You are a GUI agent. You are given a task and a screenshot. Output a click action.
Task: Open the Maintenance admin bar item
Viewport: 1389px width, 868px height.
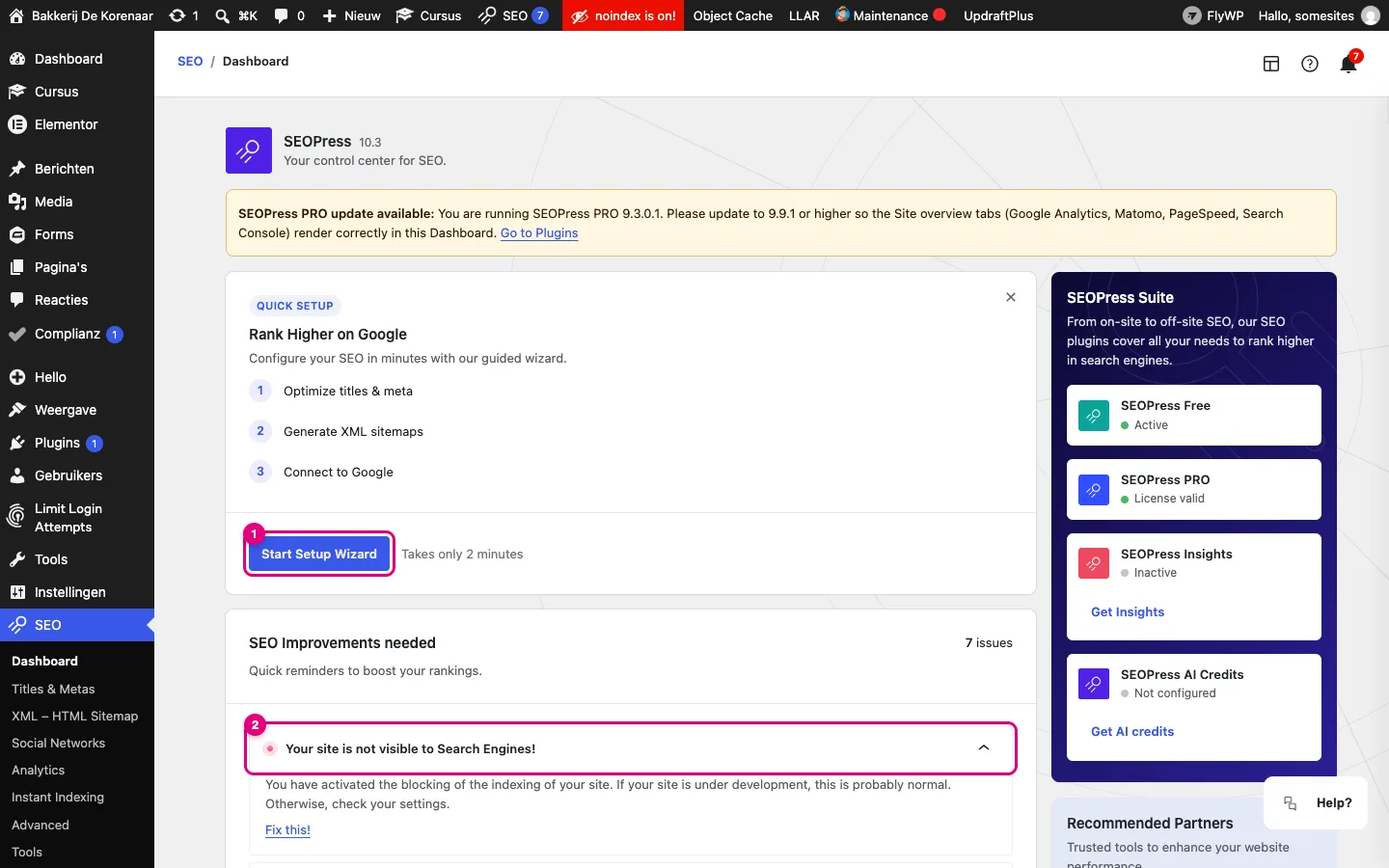(x=890, y=15)
